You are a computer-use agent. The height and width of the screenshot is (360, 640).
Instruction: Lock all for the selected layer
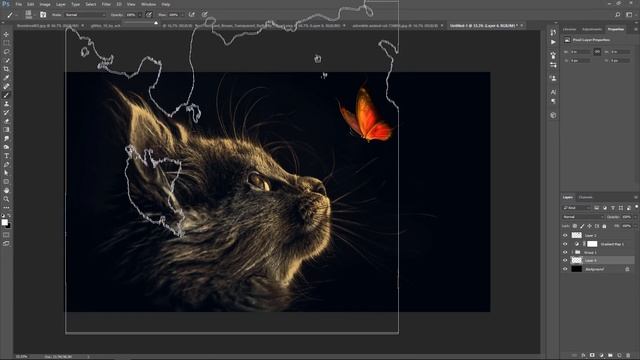tap(604, 226)
